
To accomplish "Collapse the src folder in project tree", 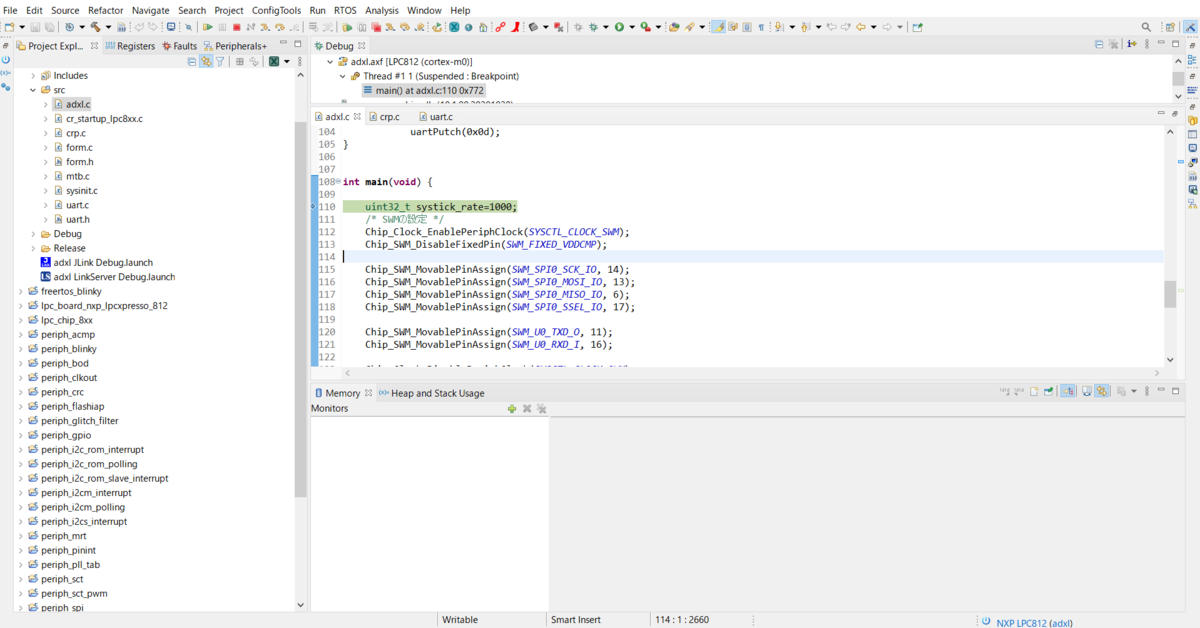I will click(x=33, y=90).
